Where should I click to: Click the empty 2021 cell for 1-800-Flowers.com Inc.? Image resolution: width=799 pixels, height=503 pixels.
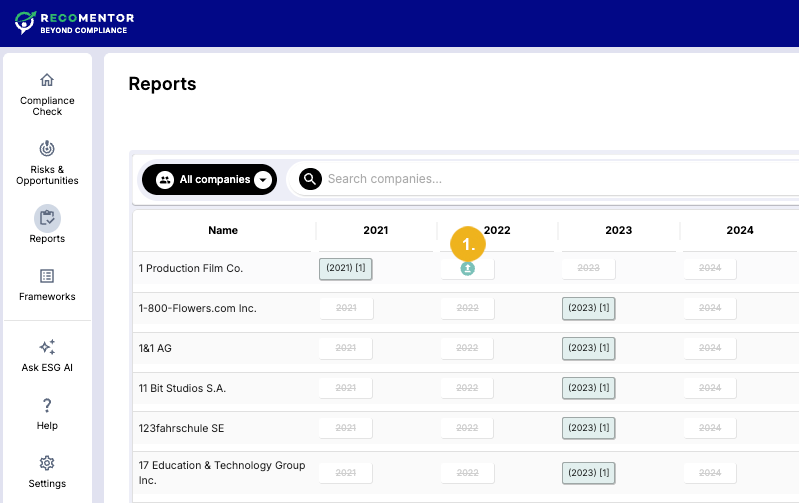[346, 308]
